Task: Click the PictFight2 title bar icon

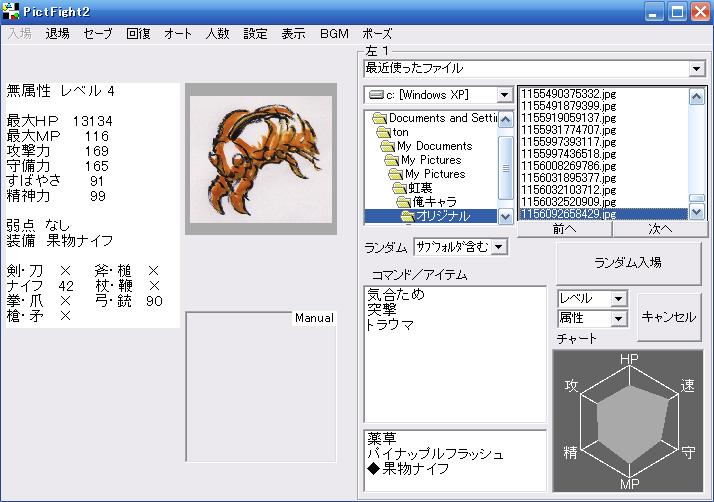Action: pyautogui.click(x=10, y=11)
